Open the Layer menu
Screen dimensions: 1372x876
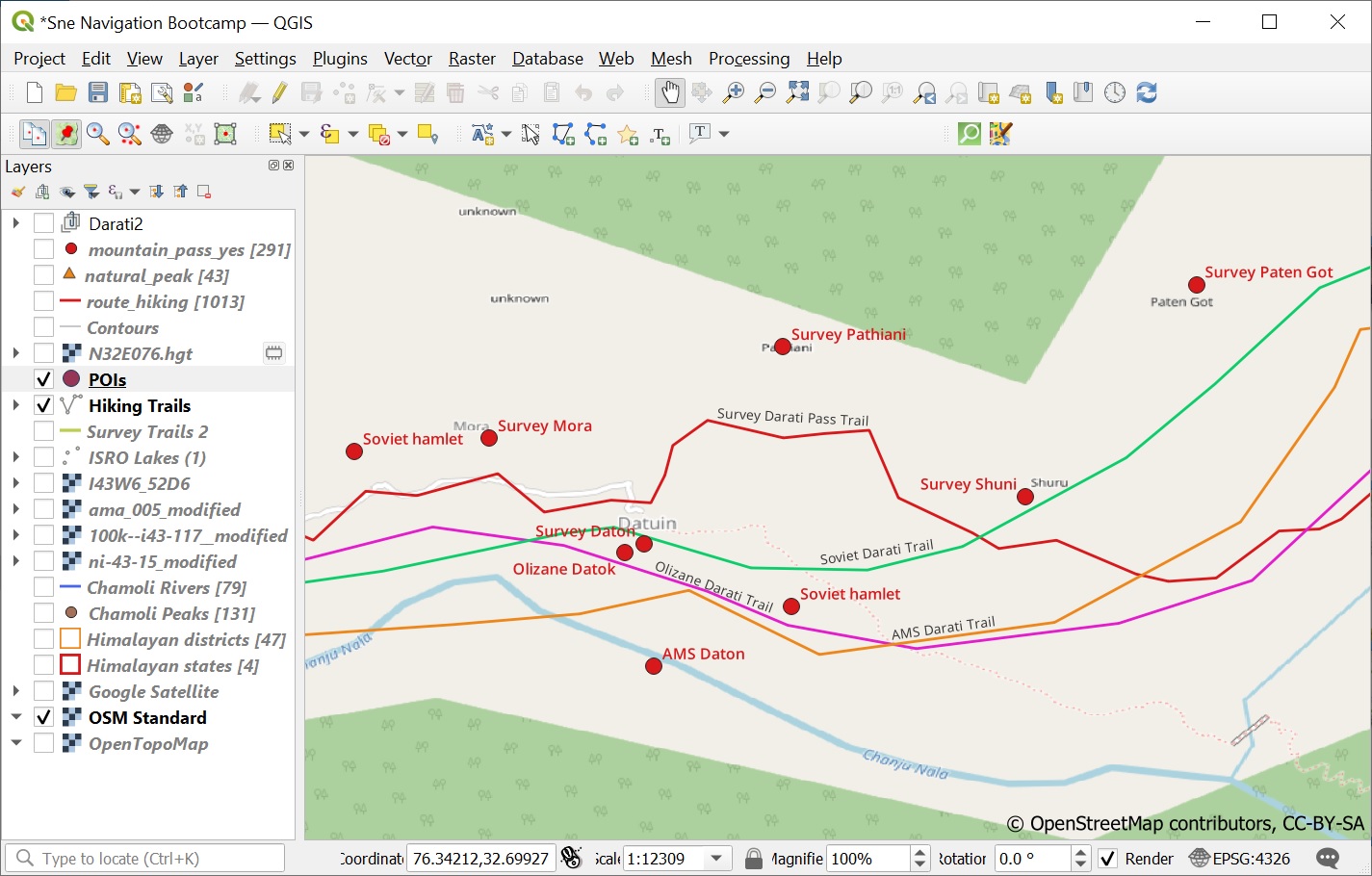pyautogui.click(x=198, y=59)
